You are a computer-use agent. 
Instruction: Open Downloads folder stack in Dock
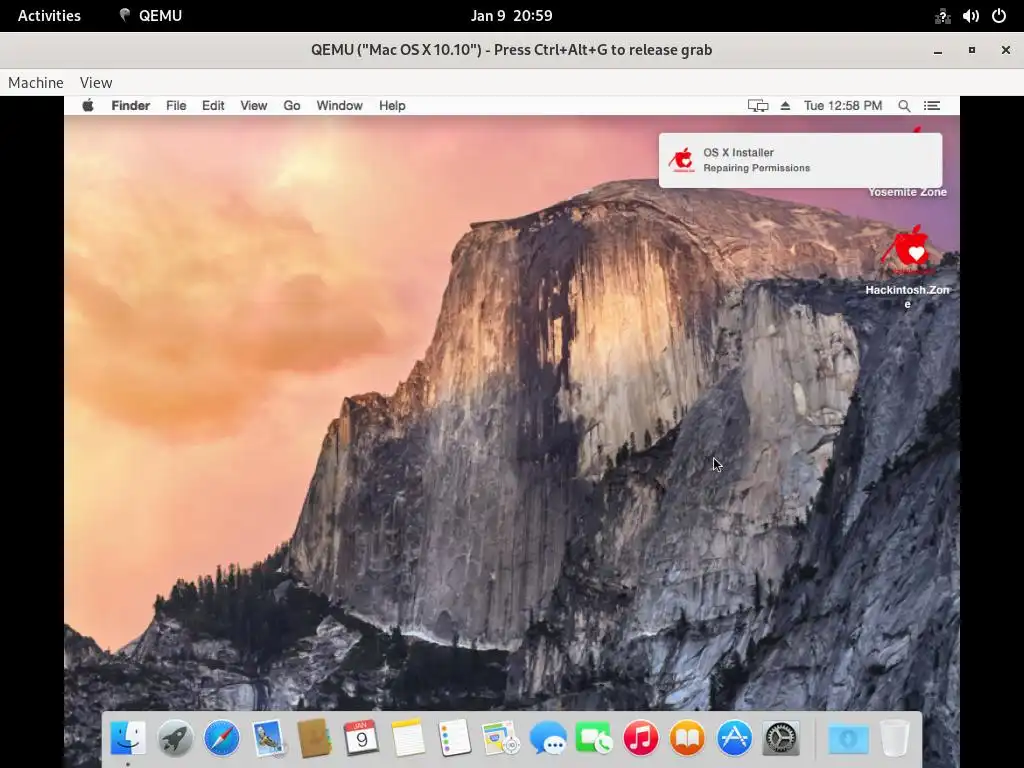tap(848, 739)
